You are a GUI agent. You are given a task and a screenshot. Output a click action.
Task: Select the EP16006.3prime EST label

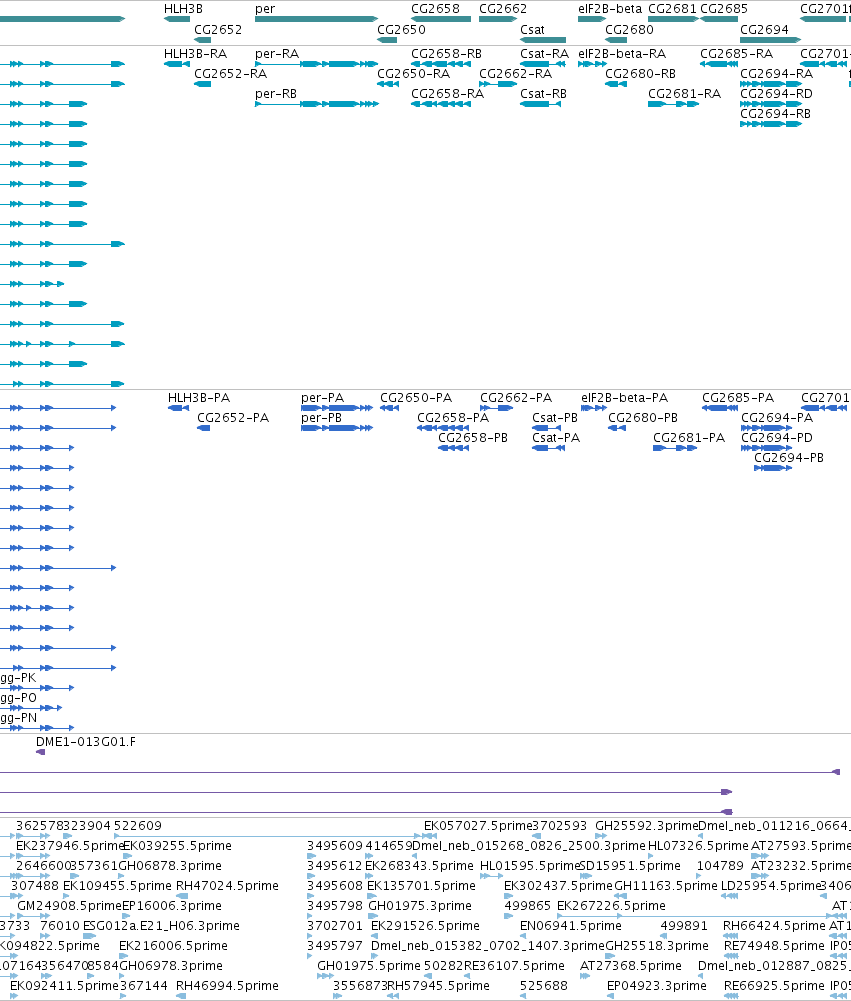[172, 905]
